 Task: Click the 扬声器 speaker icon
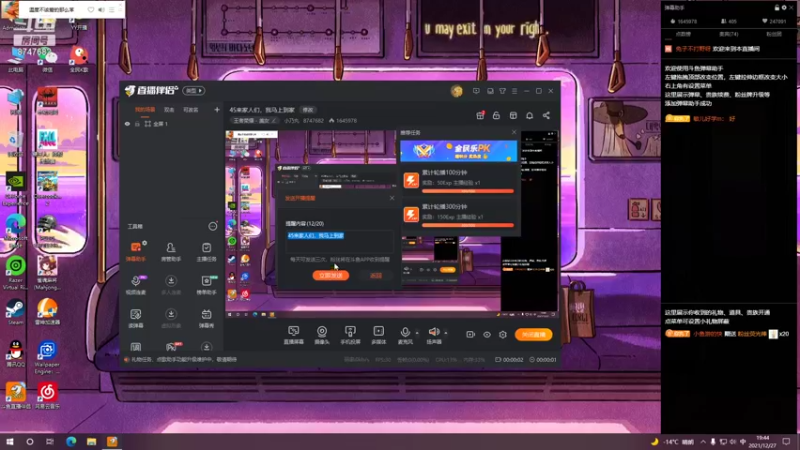pos(434,333)
